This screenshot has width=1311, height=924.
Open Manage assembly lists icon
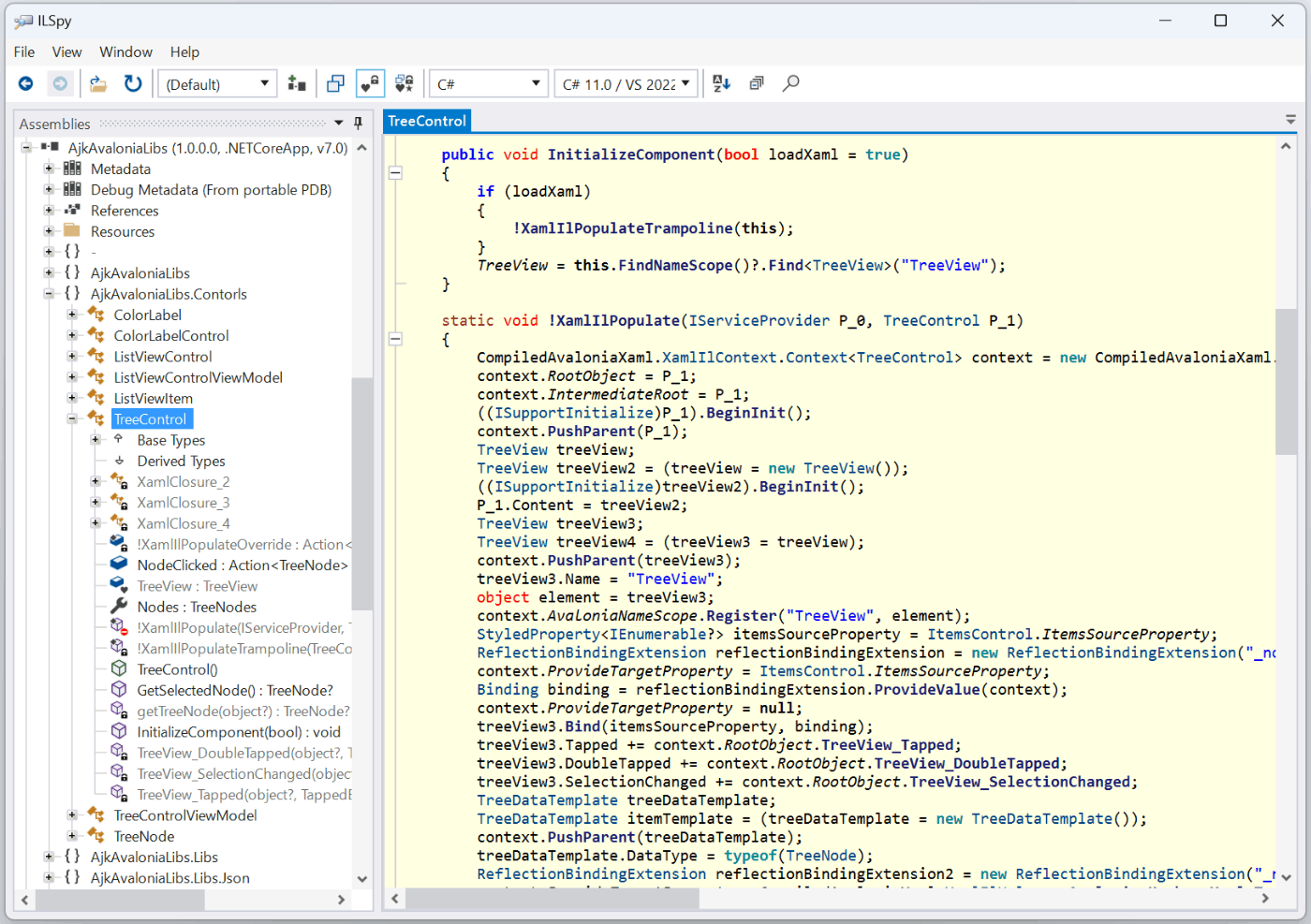(x=297, y=84)
